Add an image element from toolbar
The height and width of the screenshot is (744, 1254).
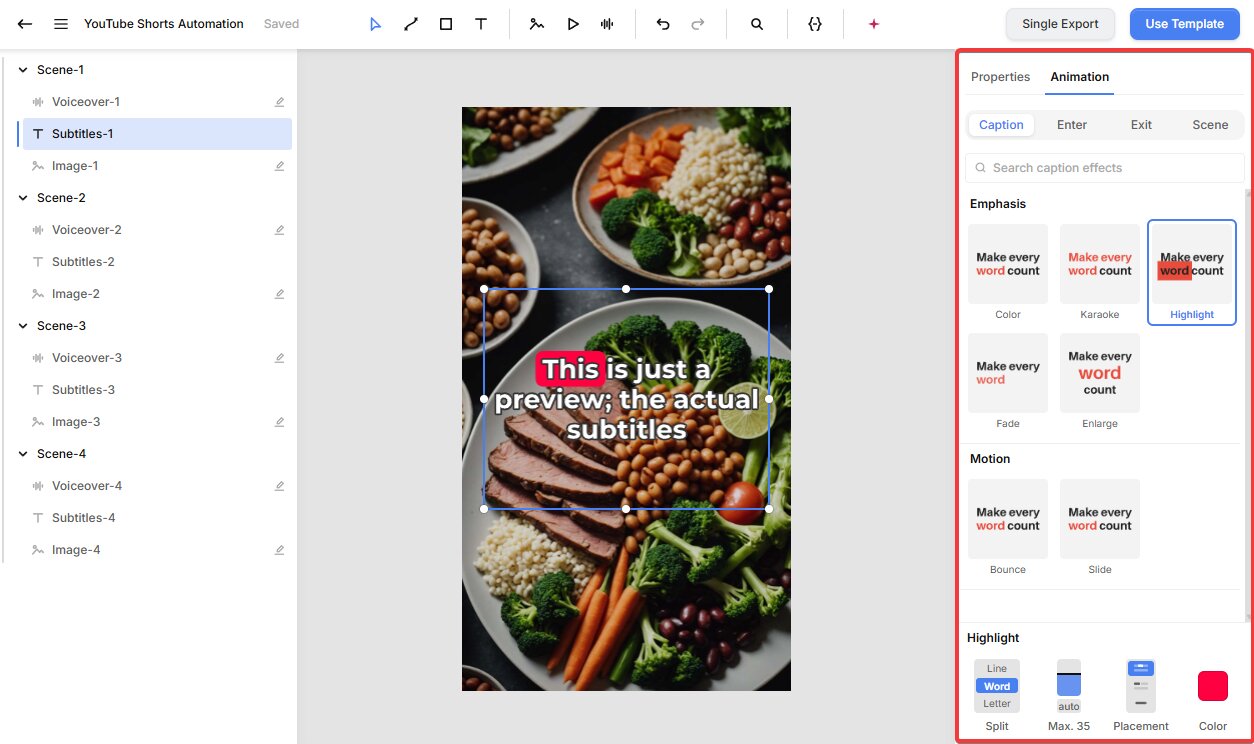point(537,24)
